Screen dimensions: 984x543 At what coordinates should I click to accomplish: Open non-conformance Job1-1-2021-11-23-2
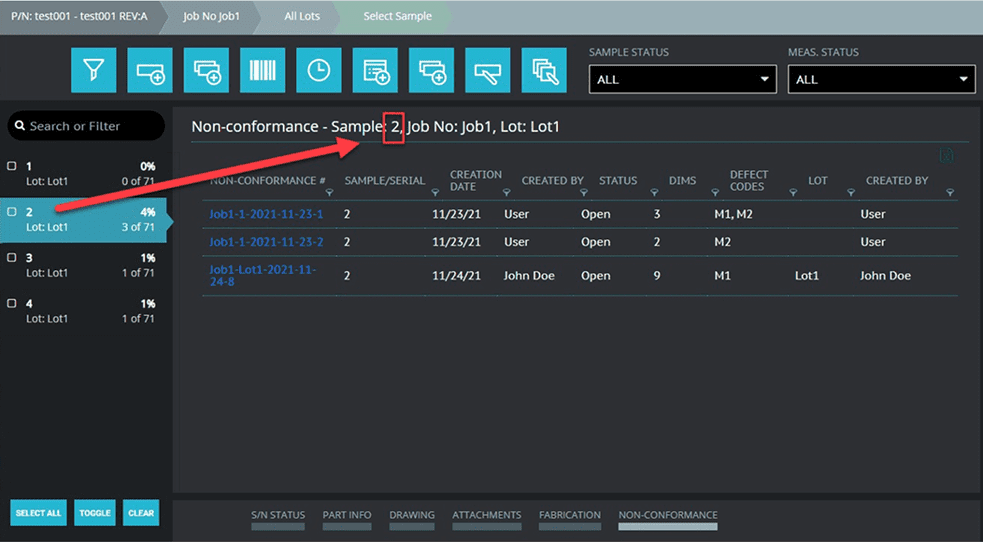click(266, 242)
